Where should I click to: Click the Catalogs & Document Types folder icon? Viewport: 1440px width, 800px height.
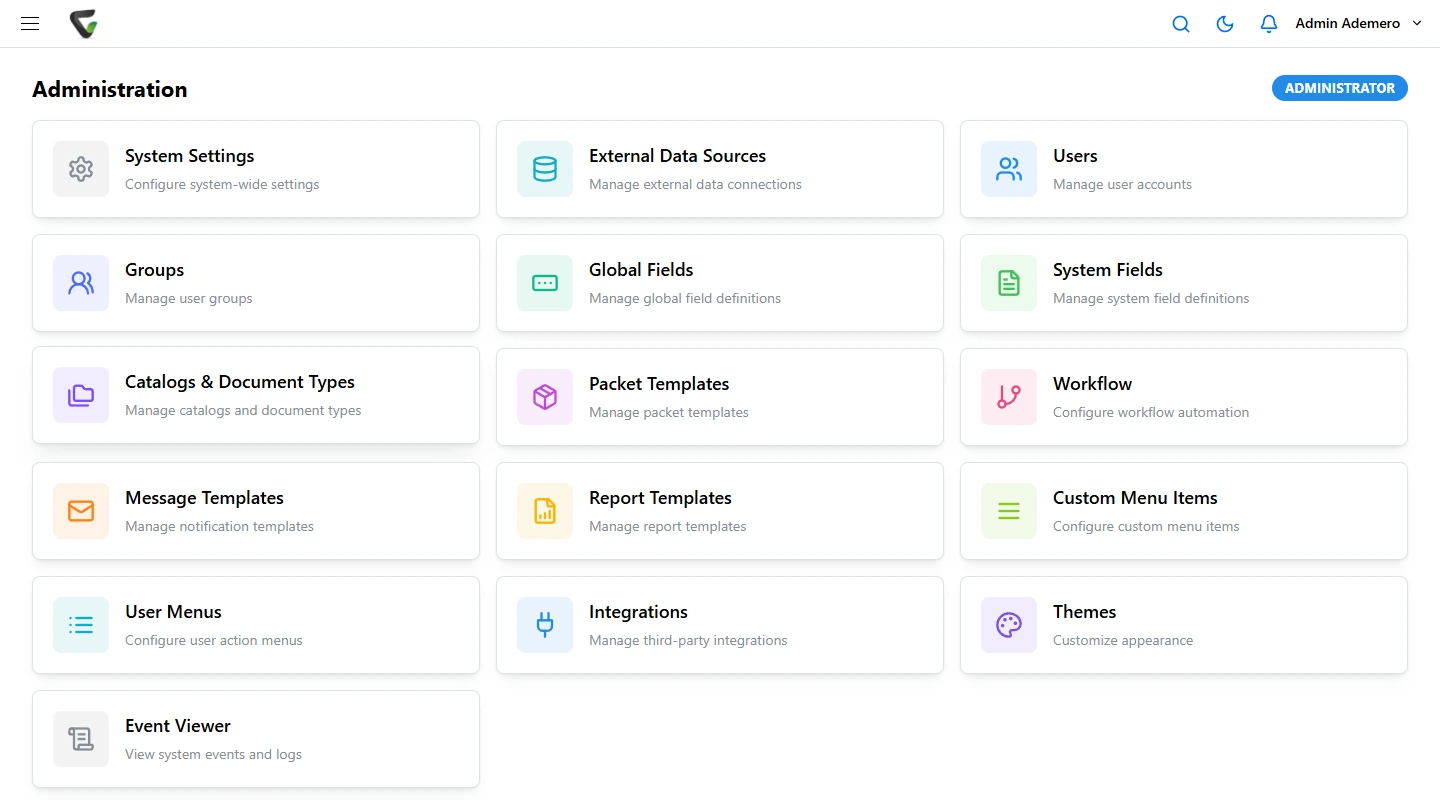[x=81, y=395]
